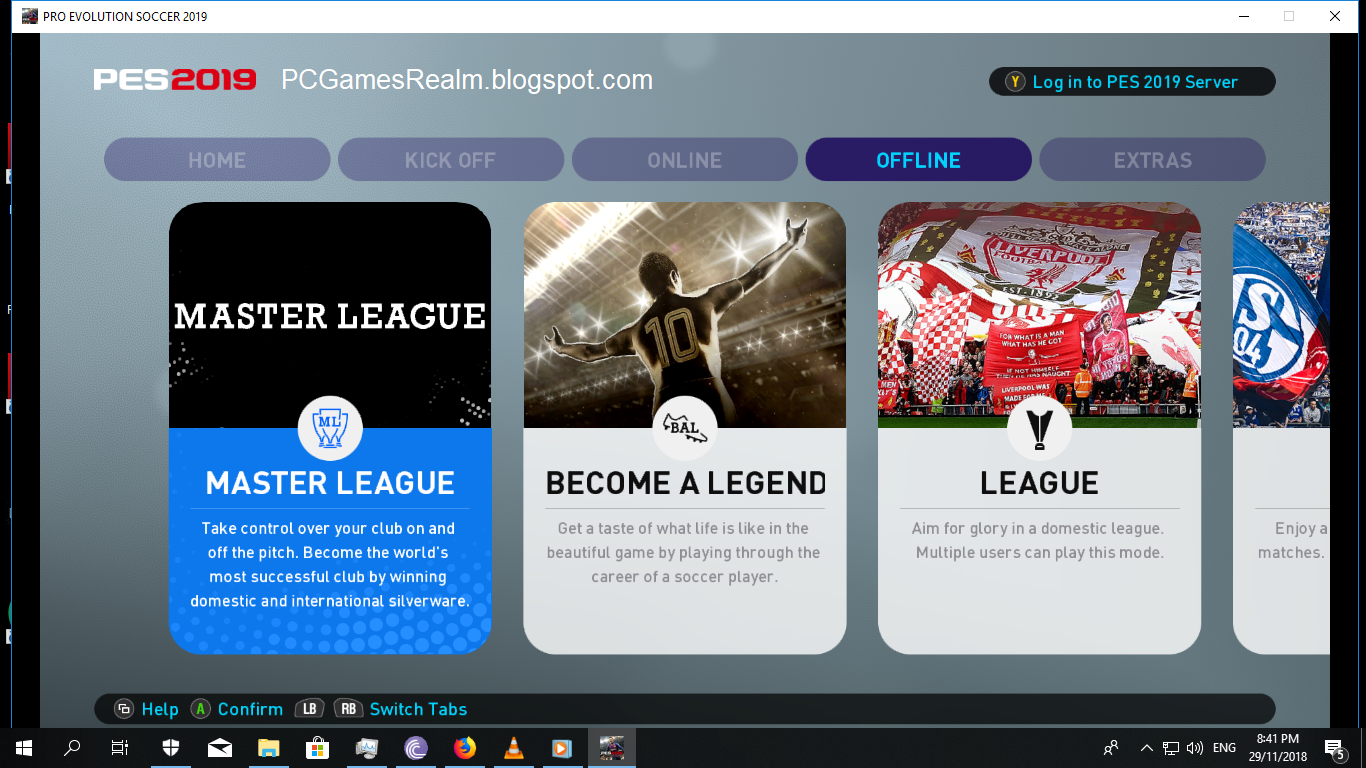1366x768 pixels.
Task: Open Task View in the taskbar
Action: coord(120,747)
